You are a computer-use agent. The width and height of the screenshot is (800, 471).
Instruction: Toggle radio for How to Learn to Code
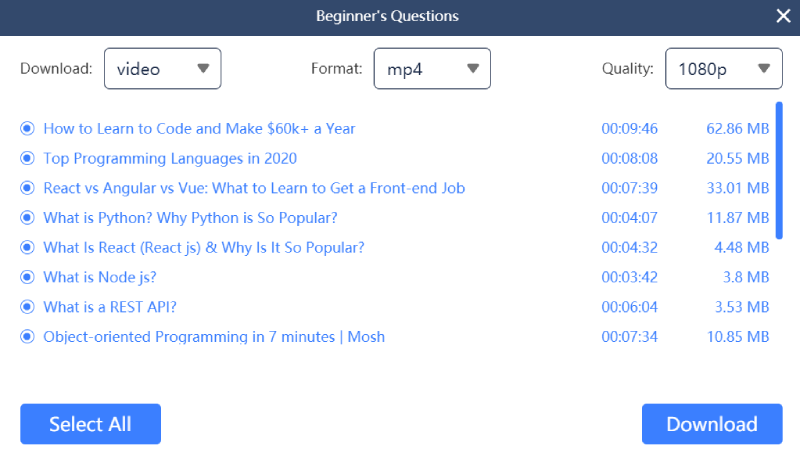pyautogui.click(x=28, y=129)
